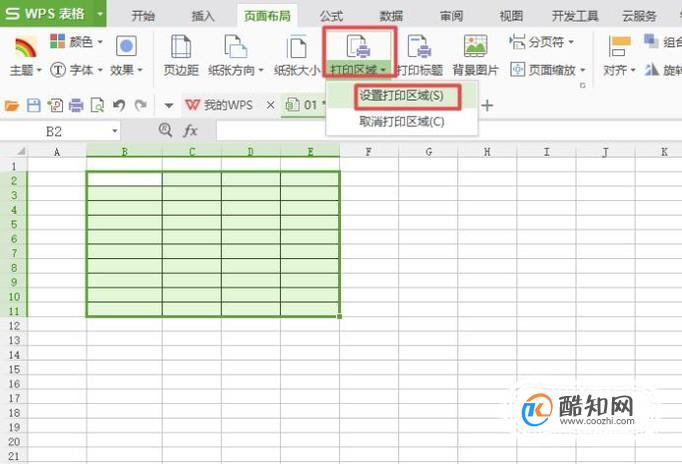
Task: Add a new document tab with plus
Action: (488, 105)
